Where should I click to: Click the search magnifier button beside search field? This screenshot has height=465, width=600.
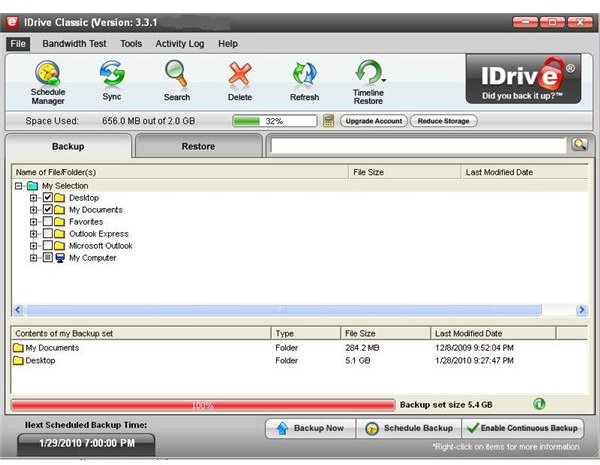tap(579, 145)
